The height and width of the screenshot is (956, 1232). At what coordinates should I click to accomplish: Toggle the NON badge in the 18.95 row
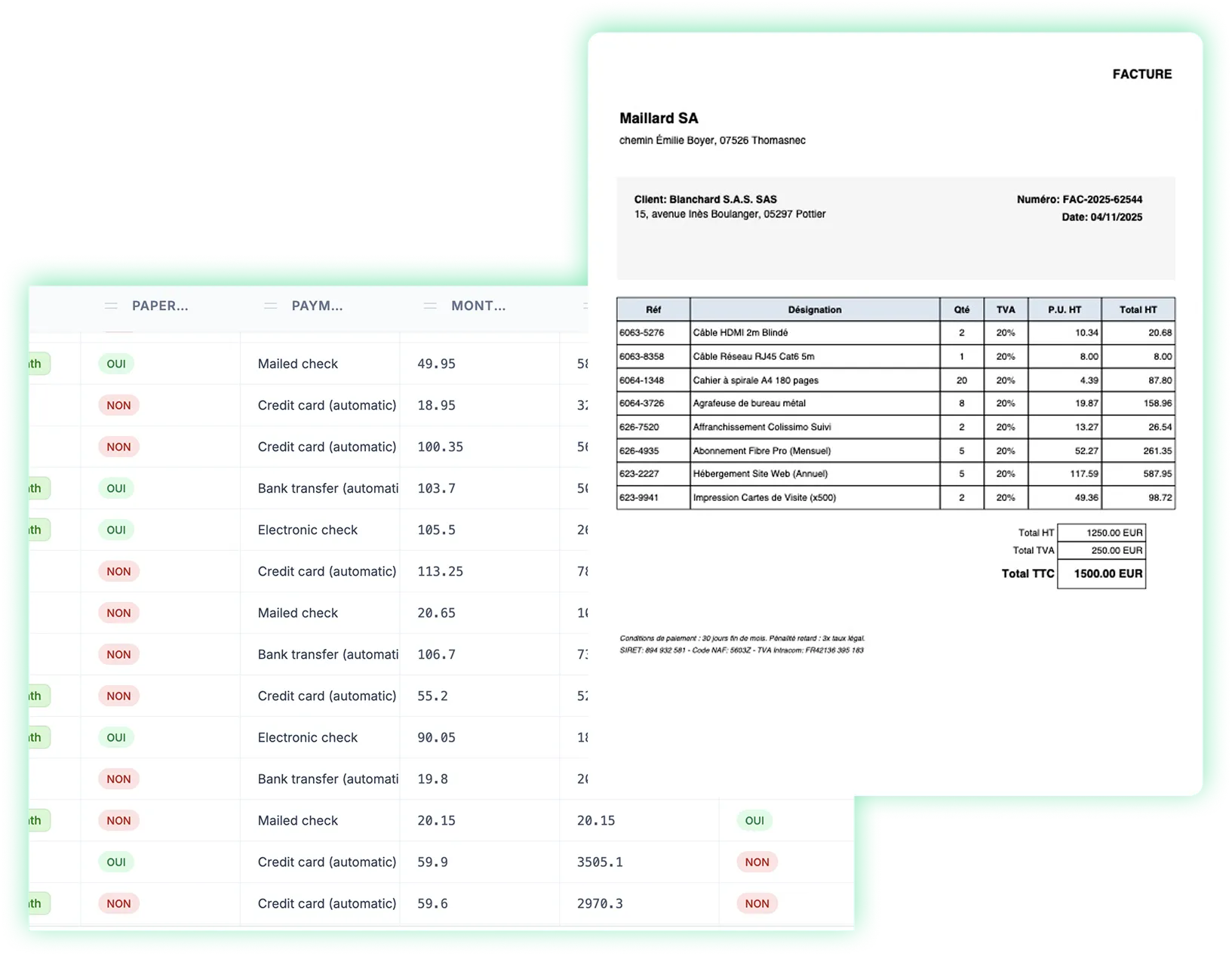click(x=118, y=405)
